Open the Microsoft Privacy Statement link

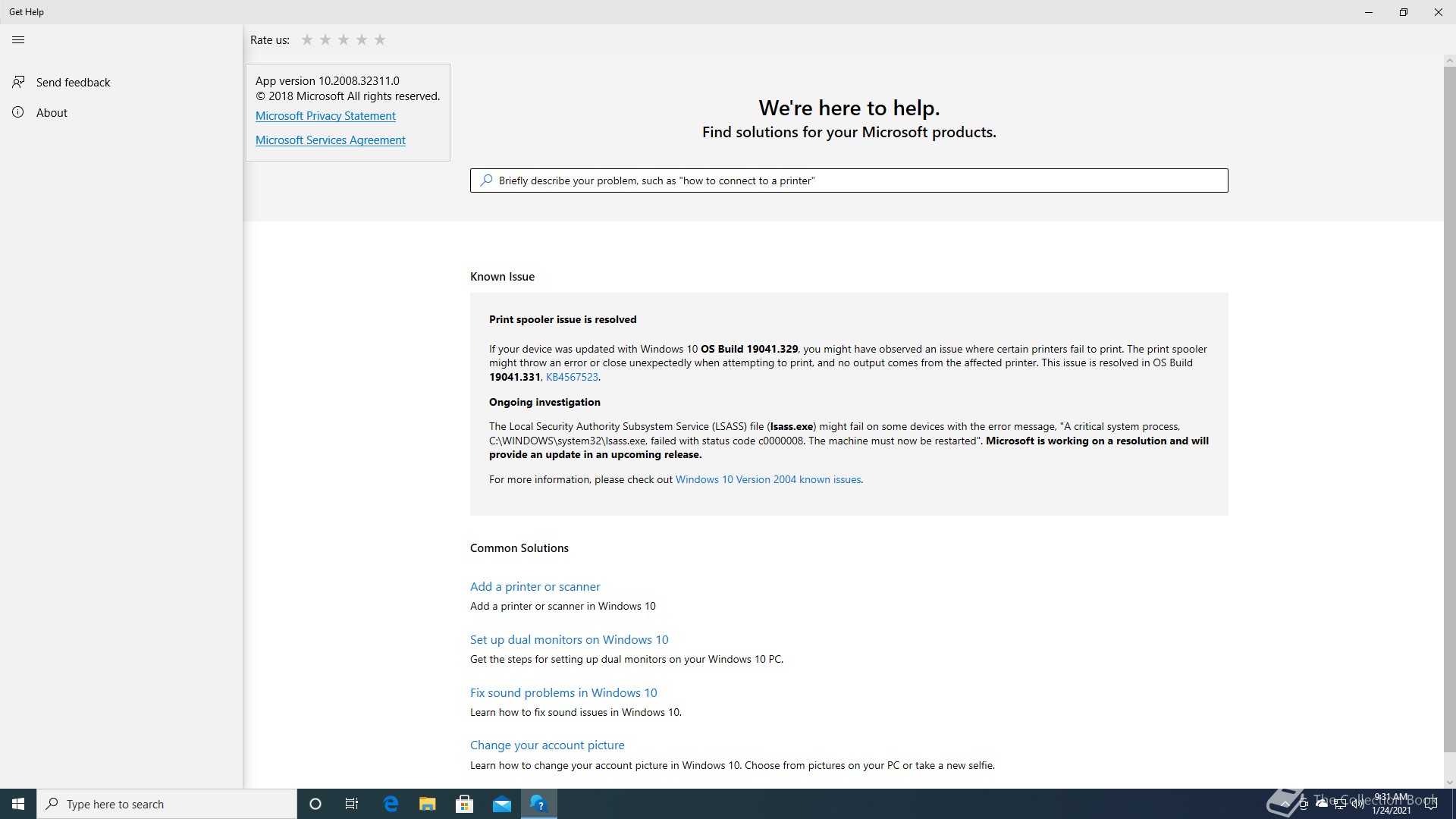coord(325,116)
